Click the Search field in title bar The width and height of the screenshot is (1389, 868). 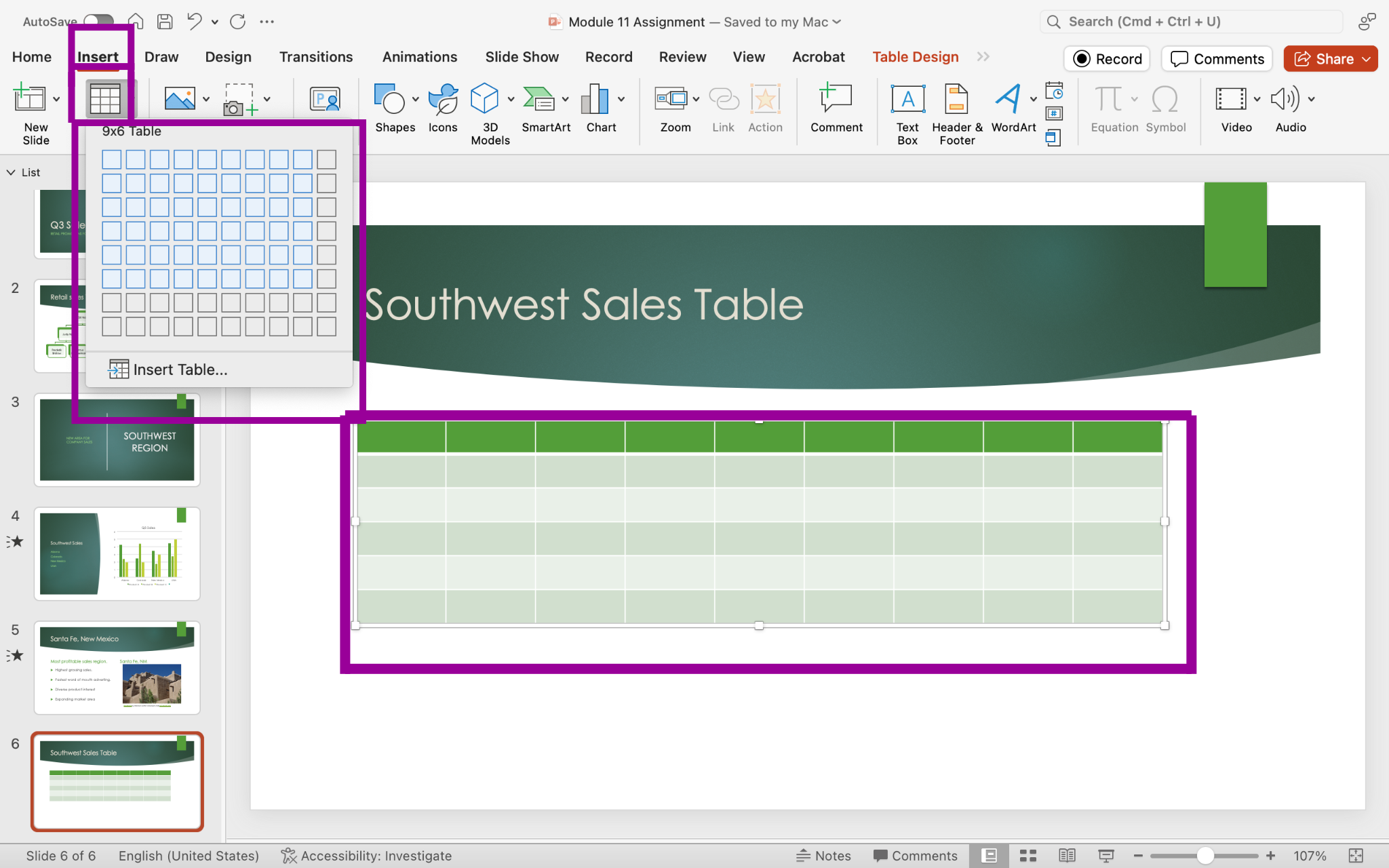(1191, 22)
